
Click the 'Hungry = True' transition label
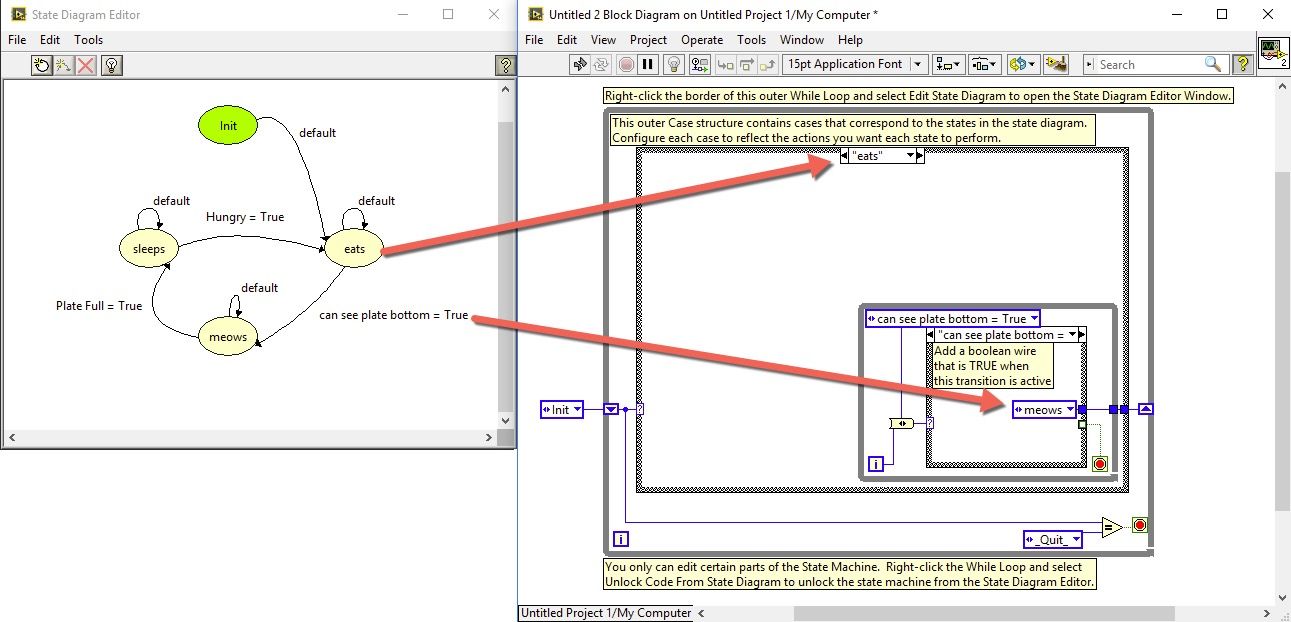pyautogui.click(x=245, y=217)
